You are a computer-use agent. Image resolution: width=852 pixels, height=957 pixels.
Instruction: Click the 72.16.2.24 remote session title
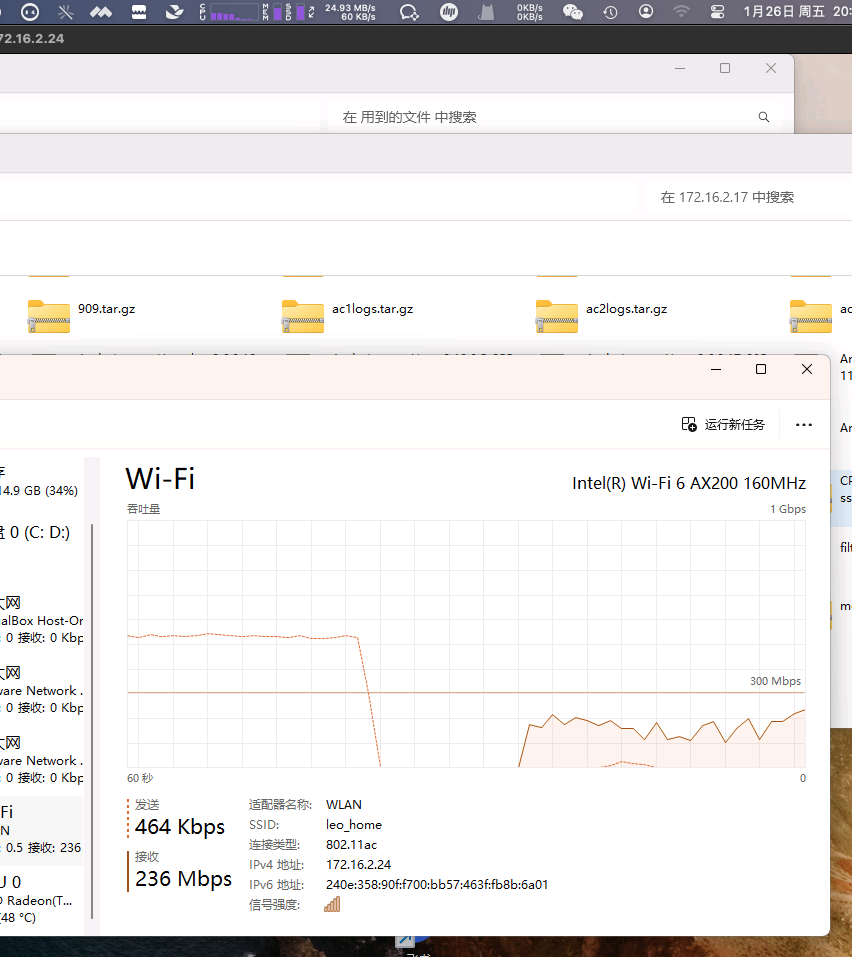tap(32, 38)
